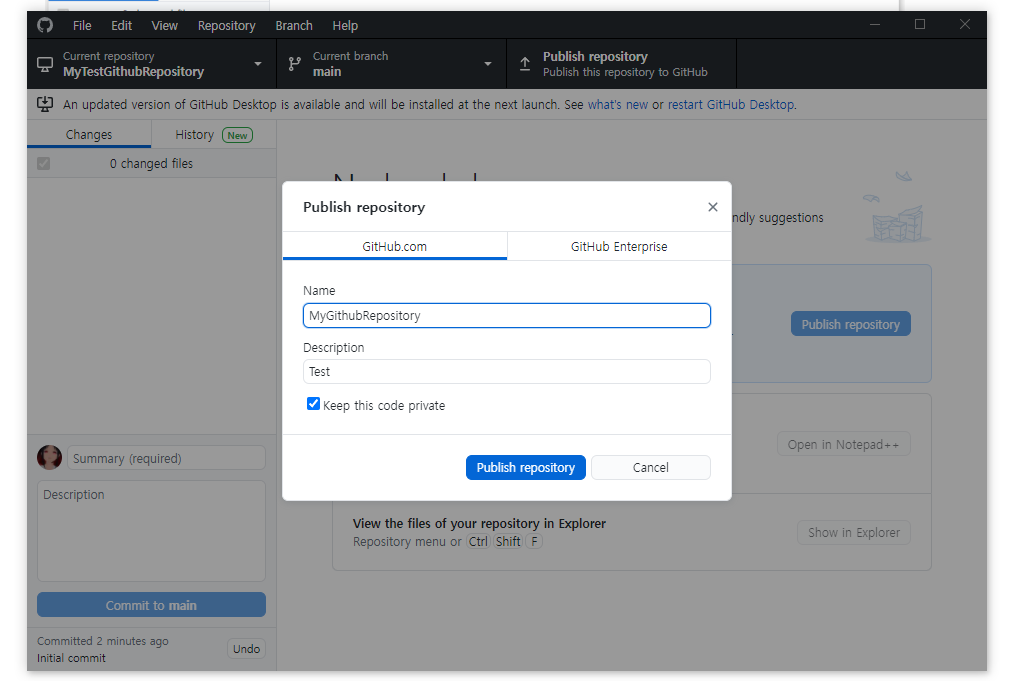Open the Branch menu
This screenshot has height=681, width=1009.
[294, 26]
